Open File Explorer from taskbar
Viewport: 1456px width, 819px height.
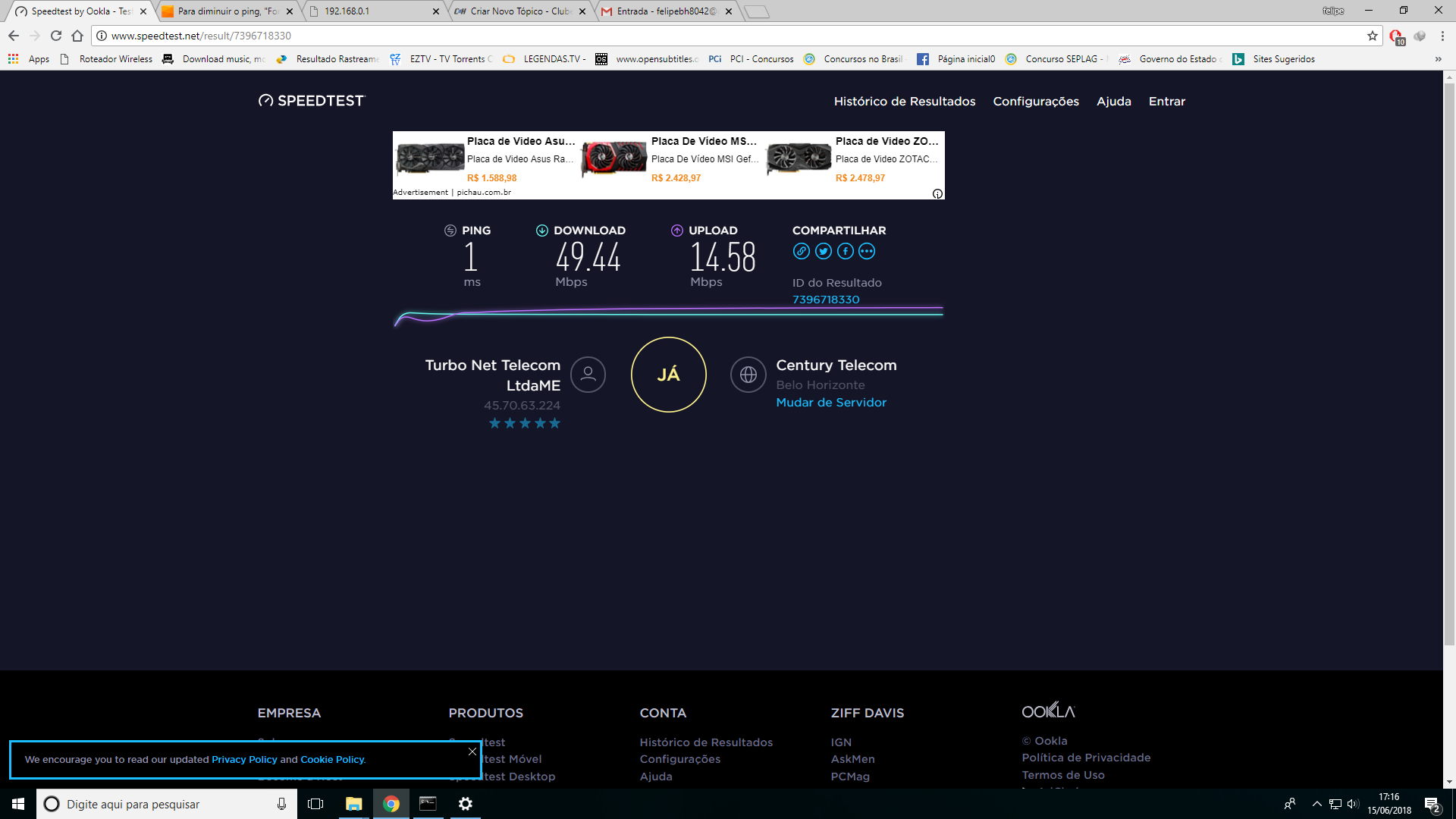pyautogui.click(x=353, y=804)
